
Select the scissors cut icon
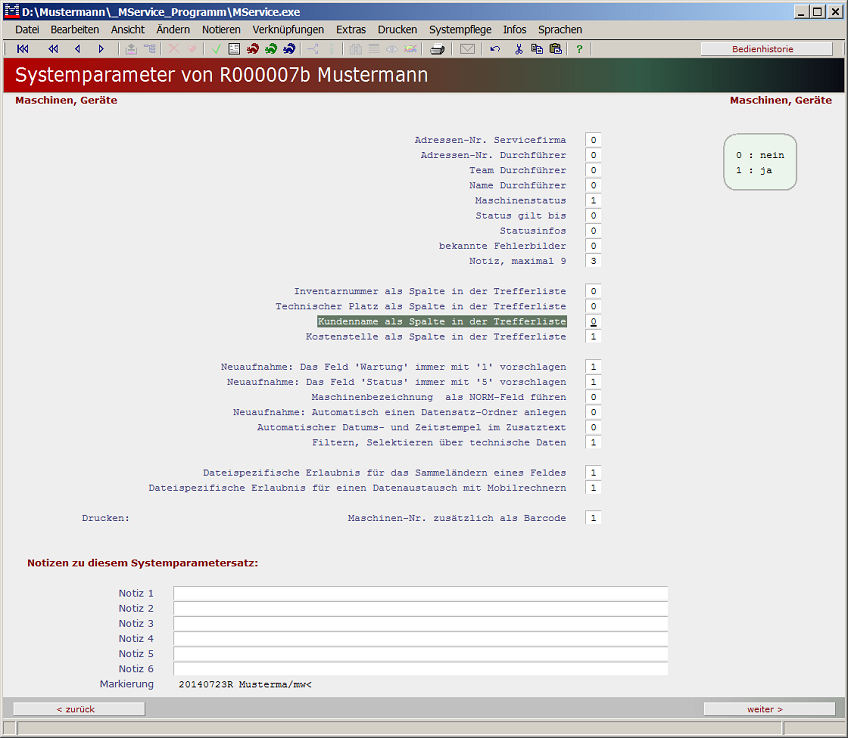518,48
